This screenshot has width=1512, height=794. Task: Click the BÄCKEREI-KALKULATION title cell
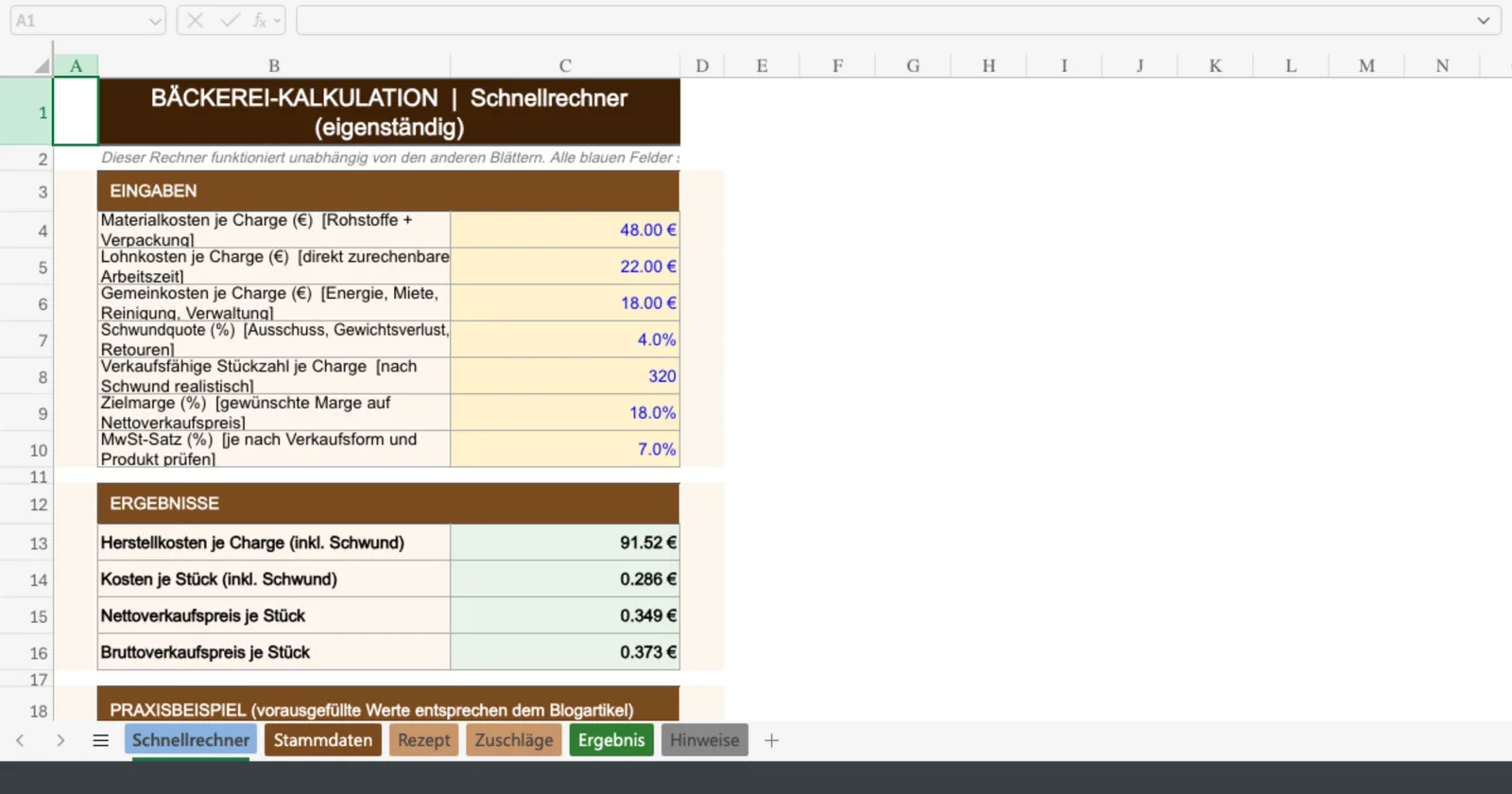point(388,112)
